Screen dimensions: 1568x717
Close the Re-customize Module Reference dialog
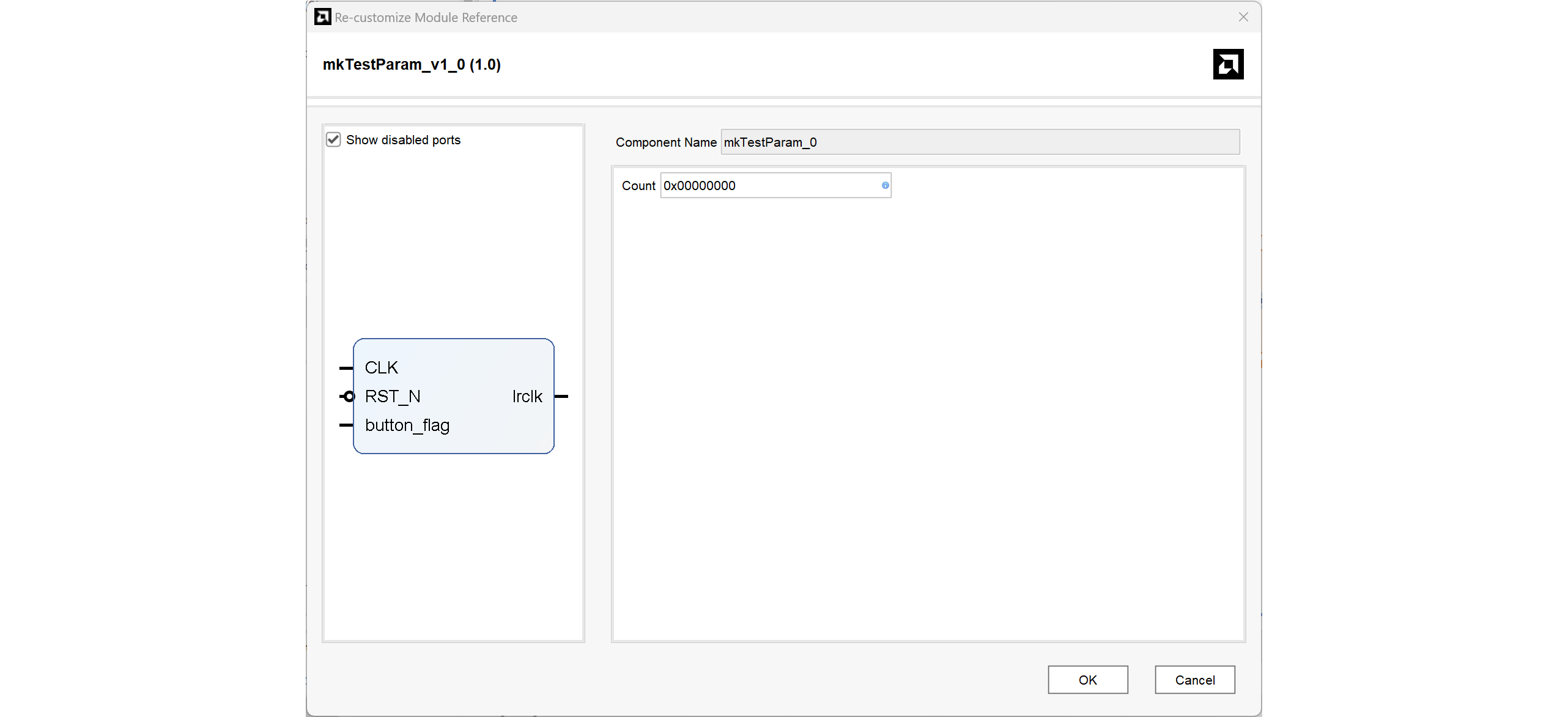1243,17
